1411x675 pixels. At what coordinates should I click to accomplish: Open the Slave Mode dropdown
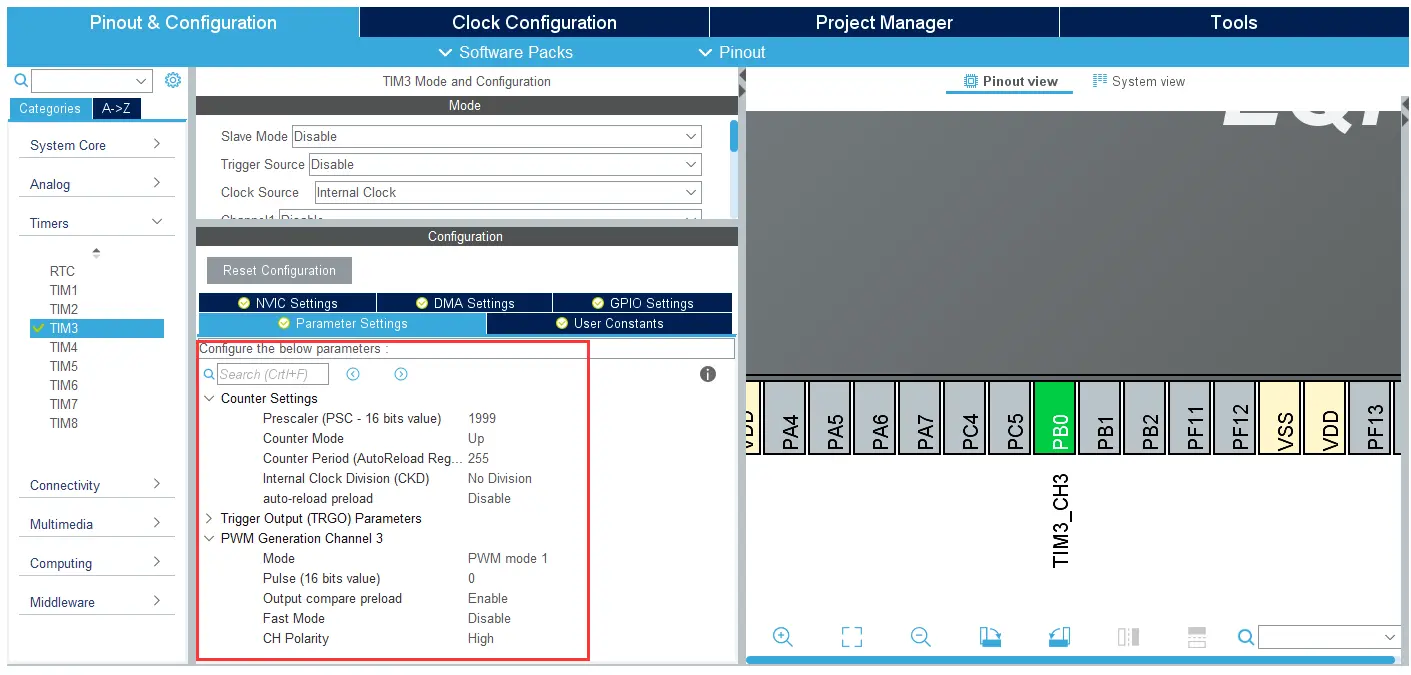click(x=496, y=137)
